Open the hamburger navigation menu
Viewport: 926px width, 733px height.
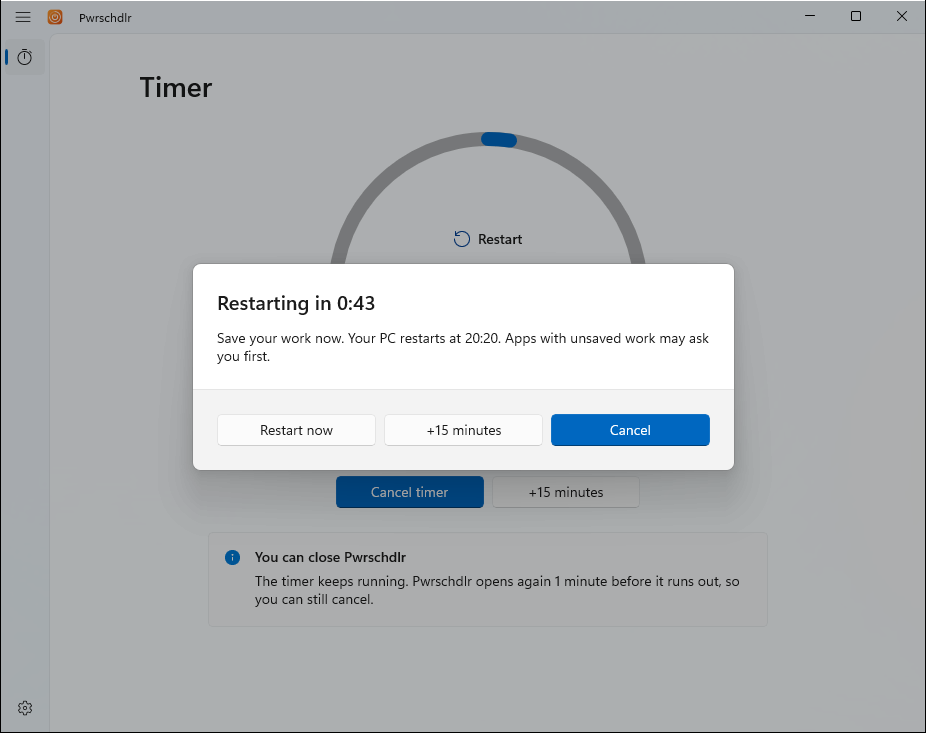click(x=23, y=17)
